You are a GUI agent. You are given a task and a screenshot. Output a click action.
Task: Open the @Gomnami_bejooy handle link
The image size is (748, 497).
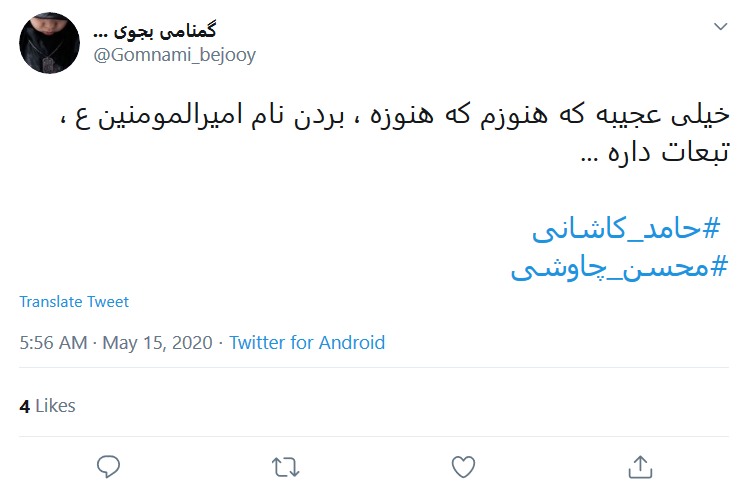[x=174, y=55]
